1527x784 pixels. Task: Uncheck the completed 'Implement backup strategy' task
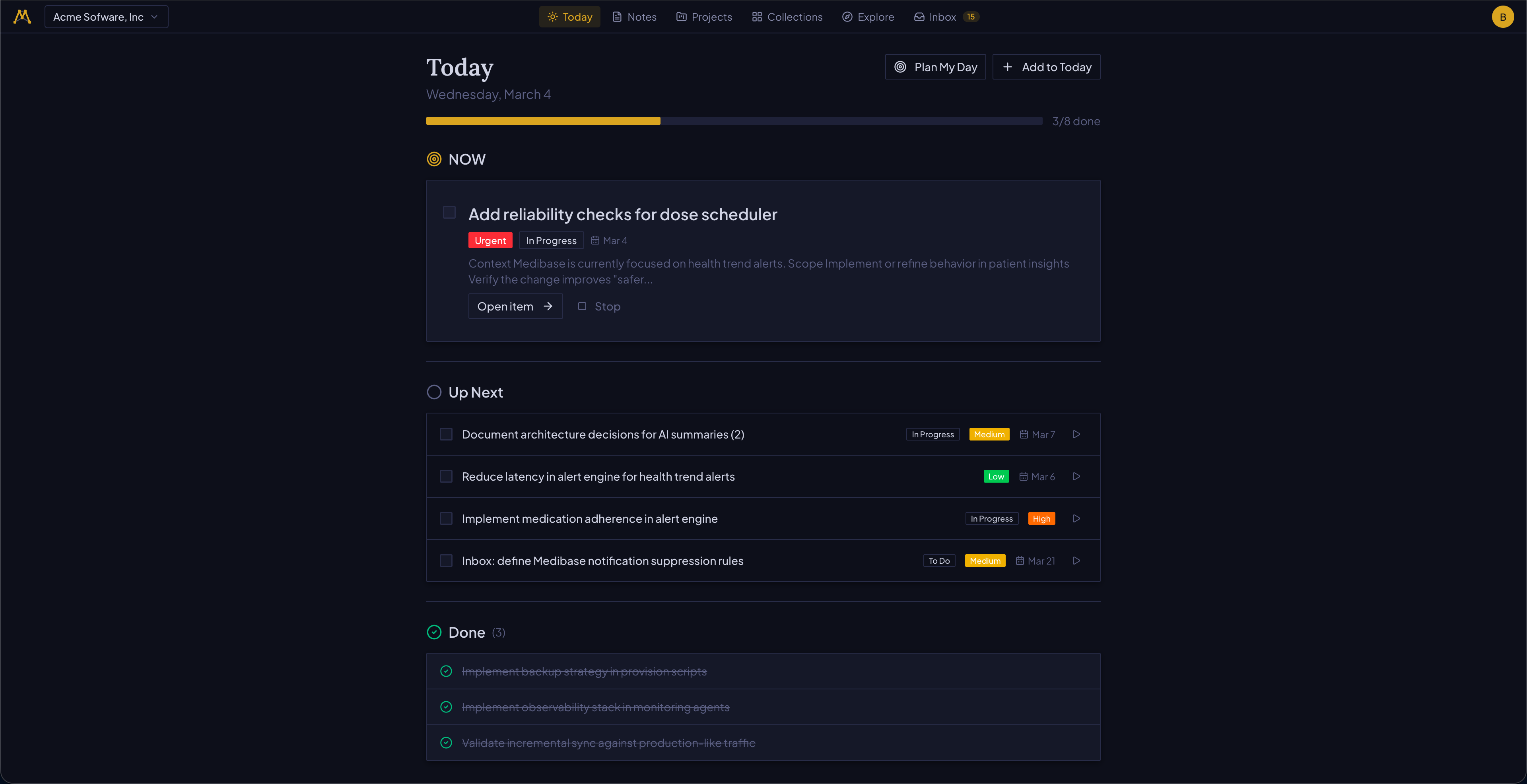(446, 671)
